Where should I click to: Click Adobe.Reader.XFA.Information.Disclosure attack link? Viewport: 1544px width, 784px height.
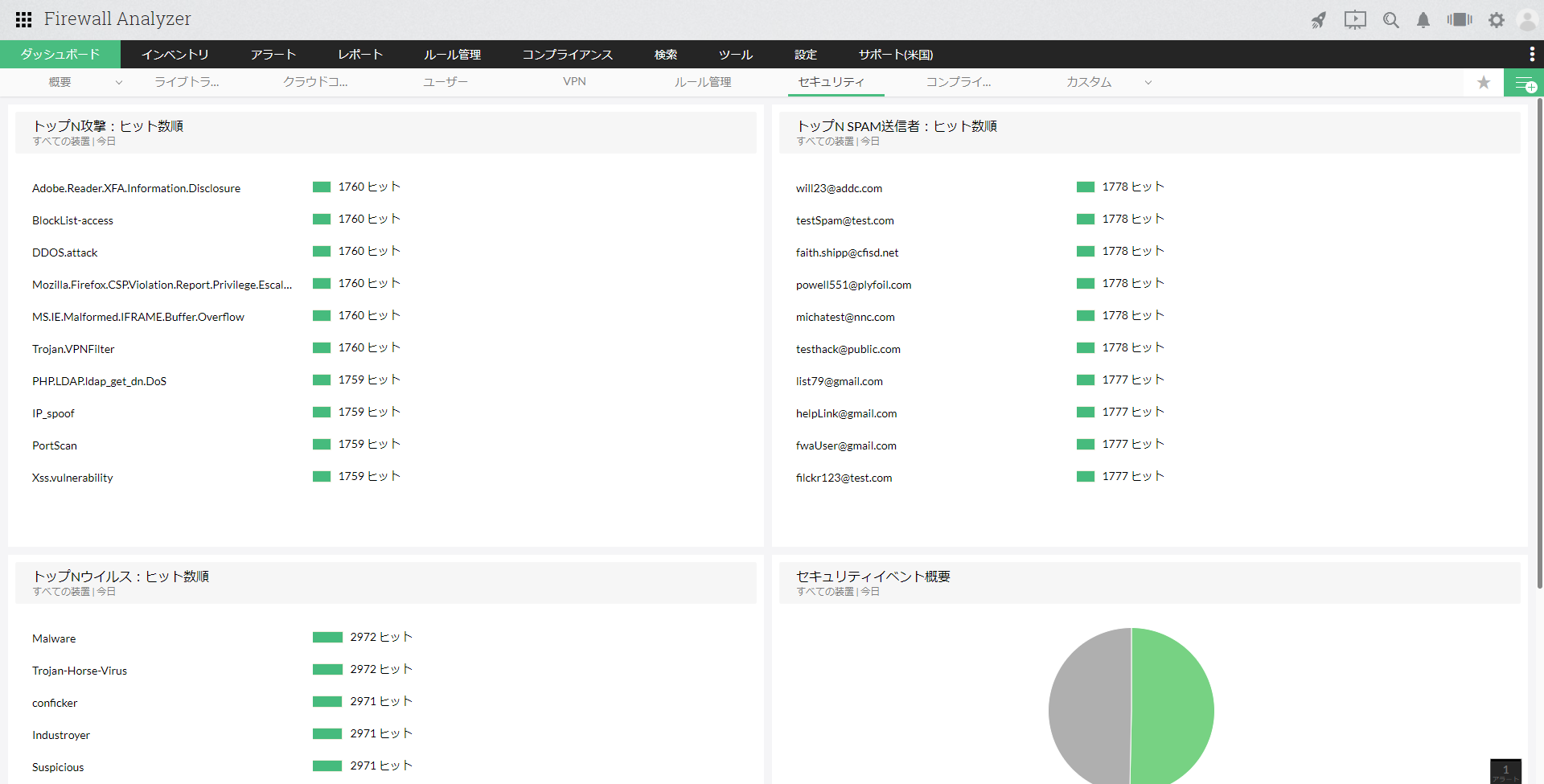coord(137,188)
